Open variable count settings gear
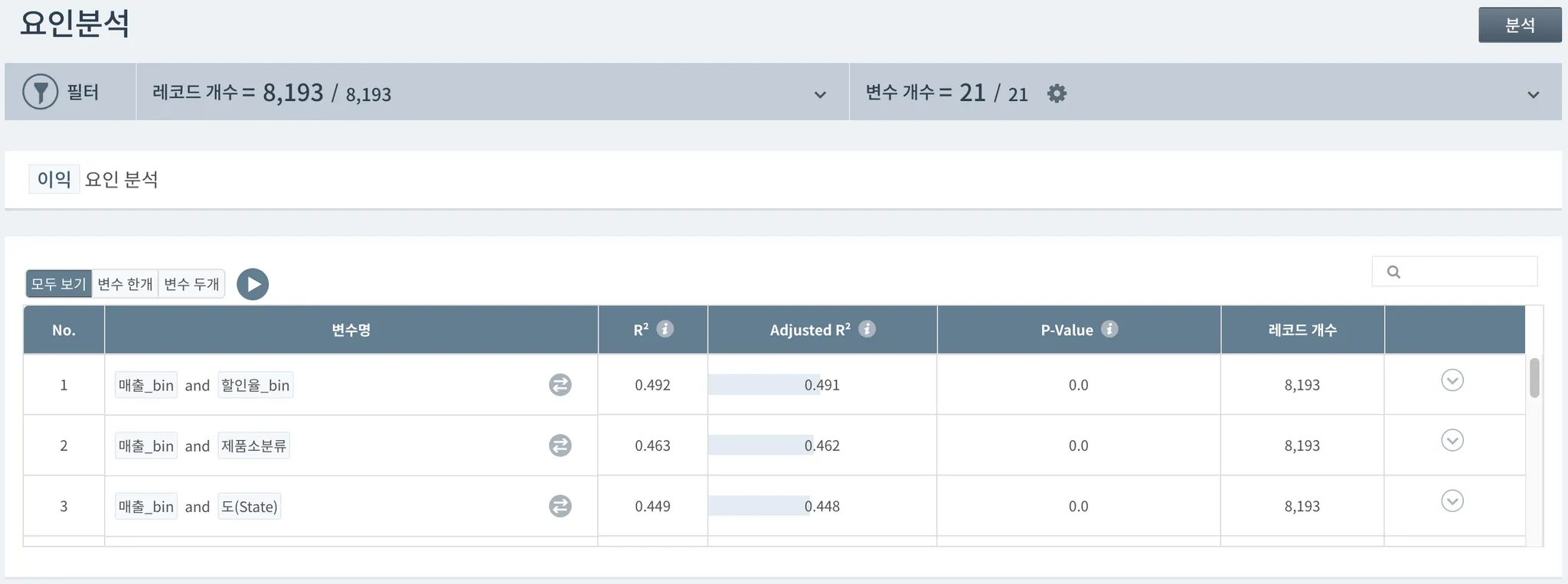1568x584 pixels. pos(1057,93)
